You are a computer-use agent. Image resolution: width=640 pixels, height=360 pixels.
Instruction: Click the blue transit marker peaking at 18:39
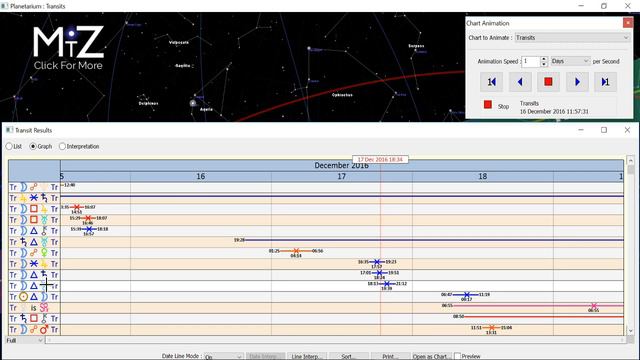(x=387, y=284)
